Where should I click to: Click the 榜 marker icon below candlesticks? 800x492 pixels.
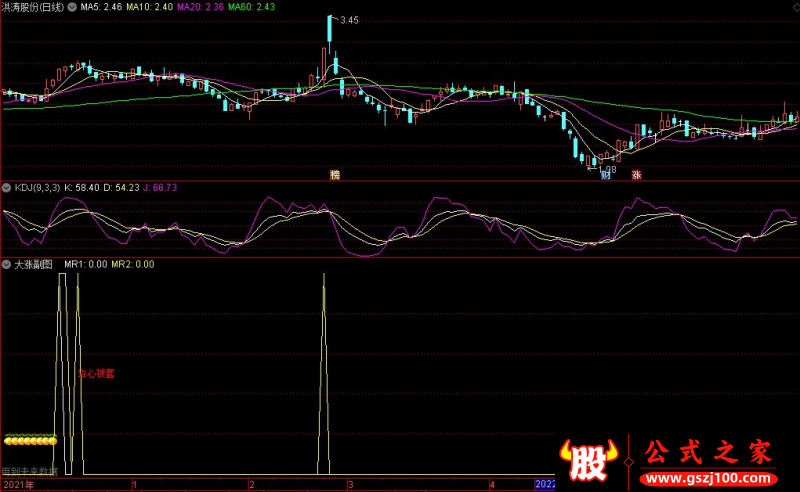point(335,175)
